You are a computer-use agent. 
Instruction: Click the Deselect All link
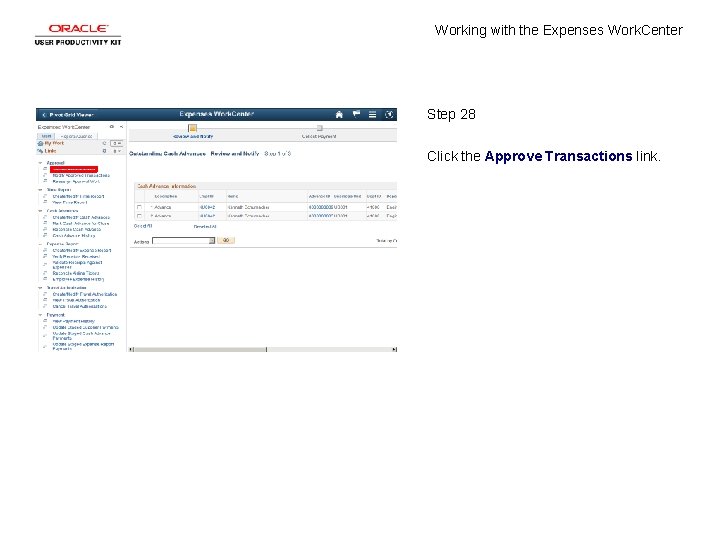(205, 226)
